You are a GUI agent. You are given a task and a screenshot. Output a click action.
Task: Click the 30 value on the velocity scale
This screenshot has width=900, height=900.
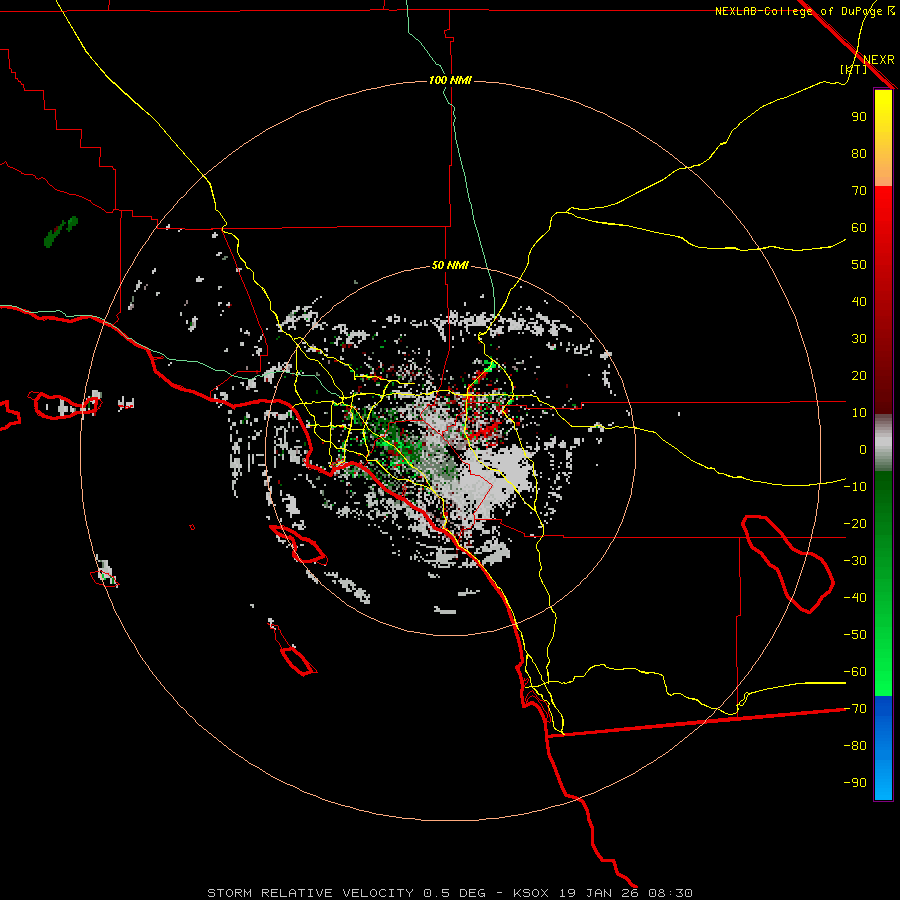tap(859, 339)
